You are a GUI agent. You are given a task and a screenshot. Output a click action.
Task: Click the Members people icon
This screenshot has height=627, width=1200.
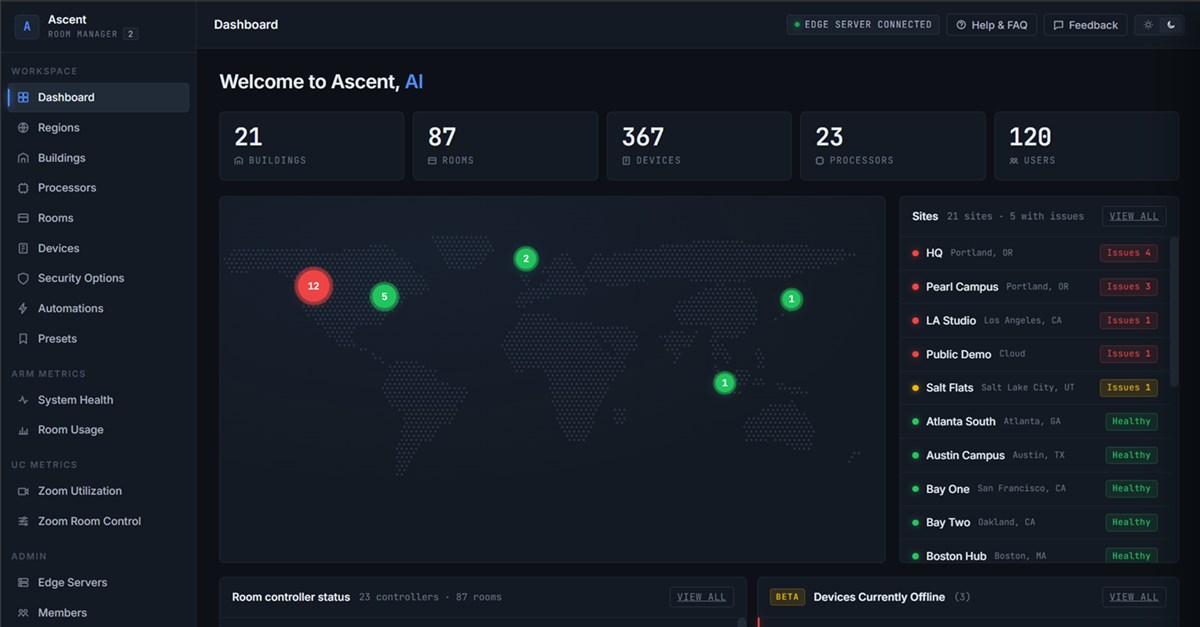[24, 612]
